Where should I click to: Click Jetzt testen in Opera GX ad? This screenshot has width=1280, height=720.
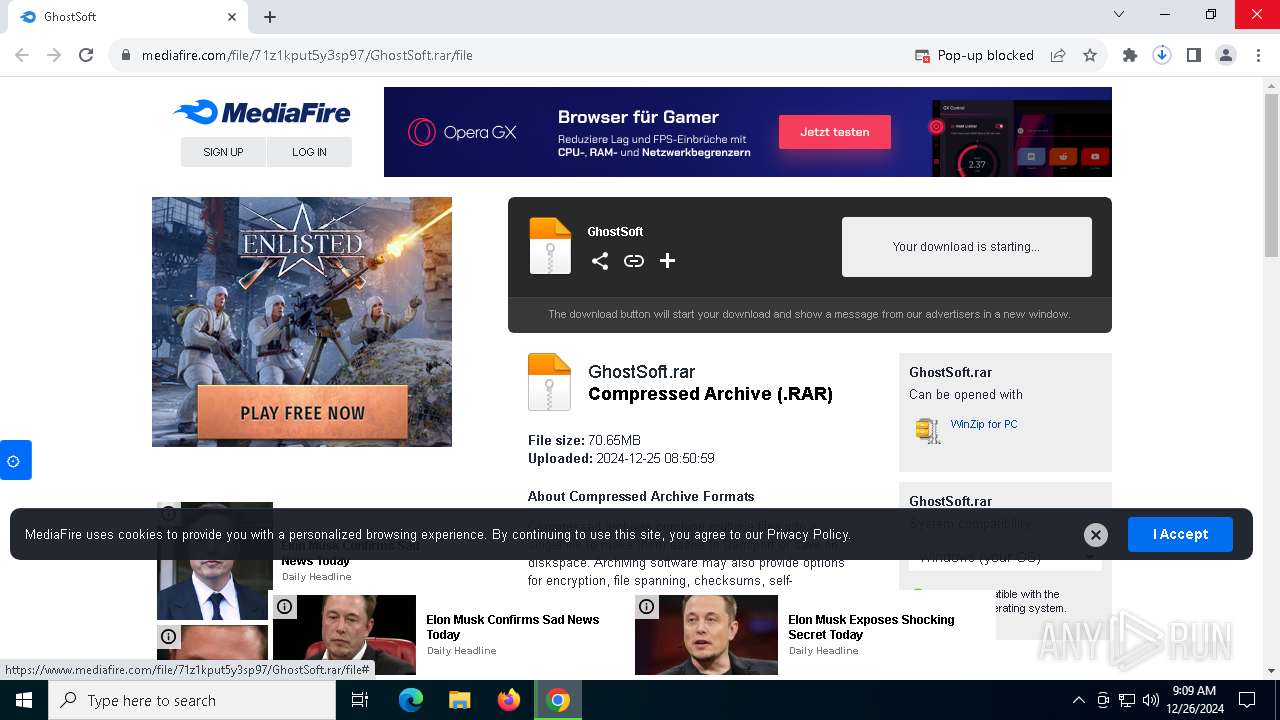pos(835,132)
